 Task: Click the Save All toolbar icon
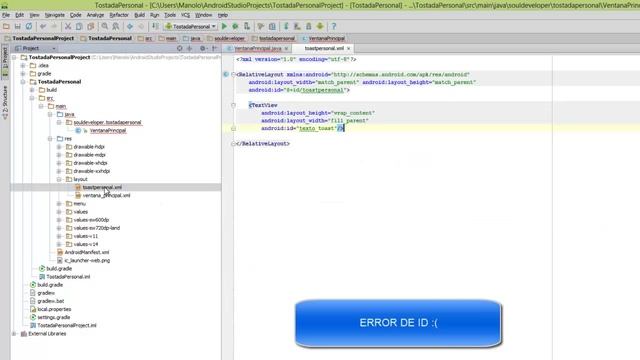pos(18,27)
